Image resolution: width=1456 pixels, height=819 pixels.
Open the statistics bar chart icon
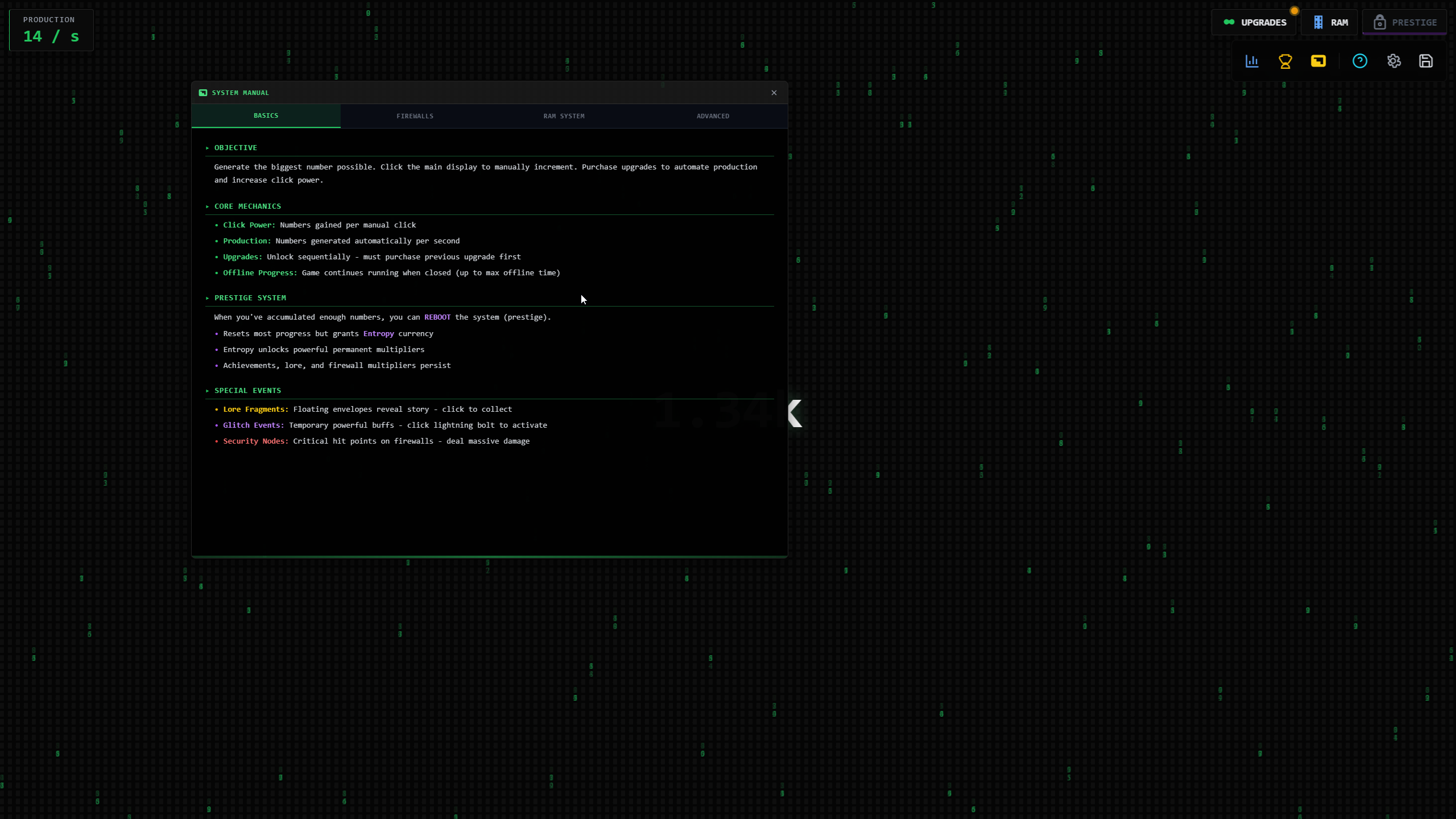(x=1252, y=61)
